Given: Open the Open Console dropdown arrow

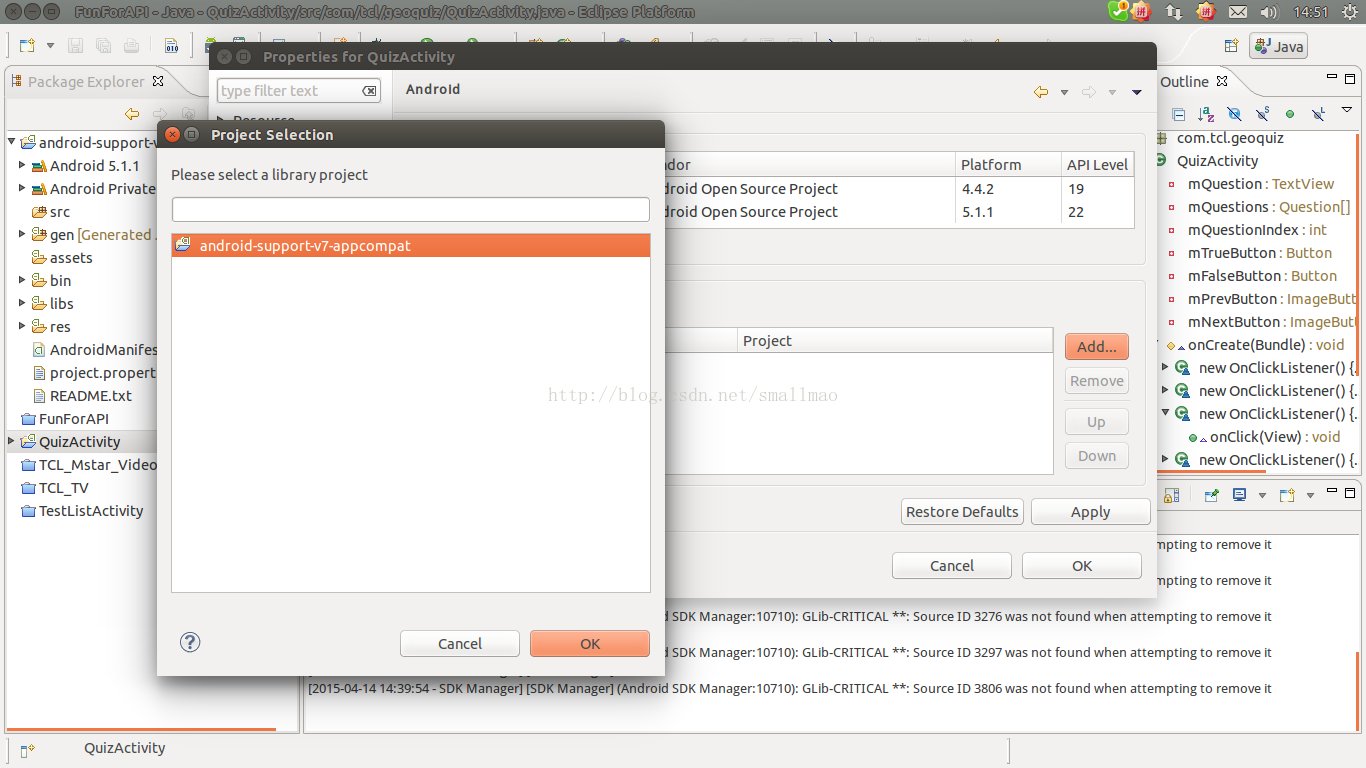Looking at the screenshot, I should click(1309, 495).
